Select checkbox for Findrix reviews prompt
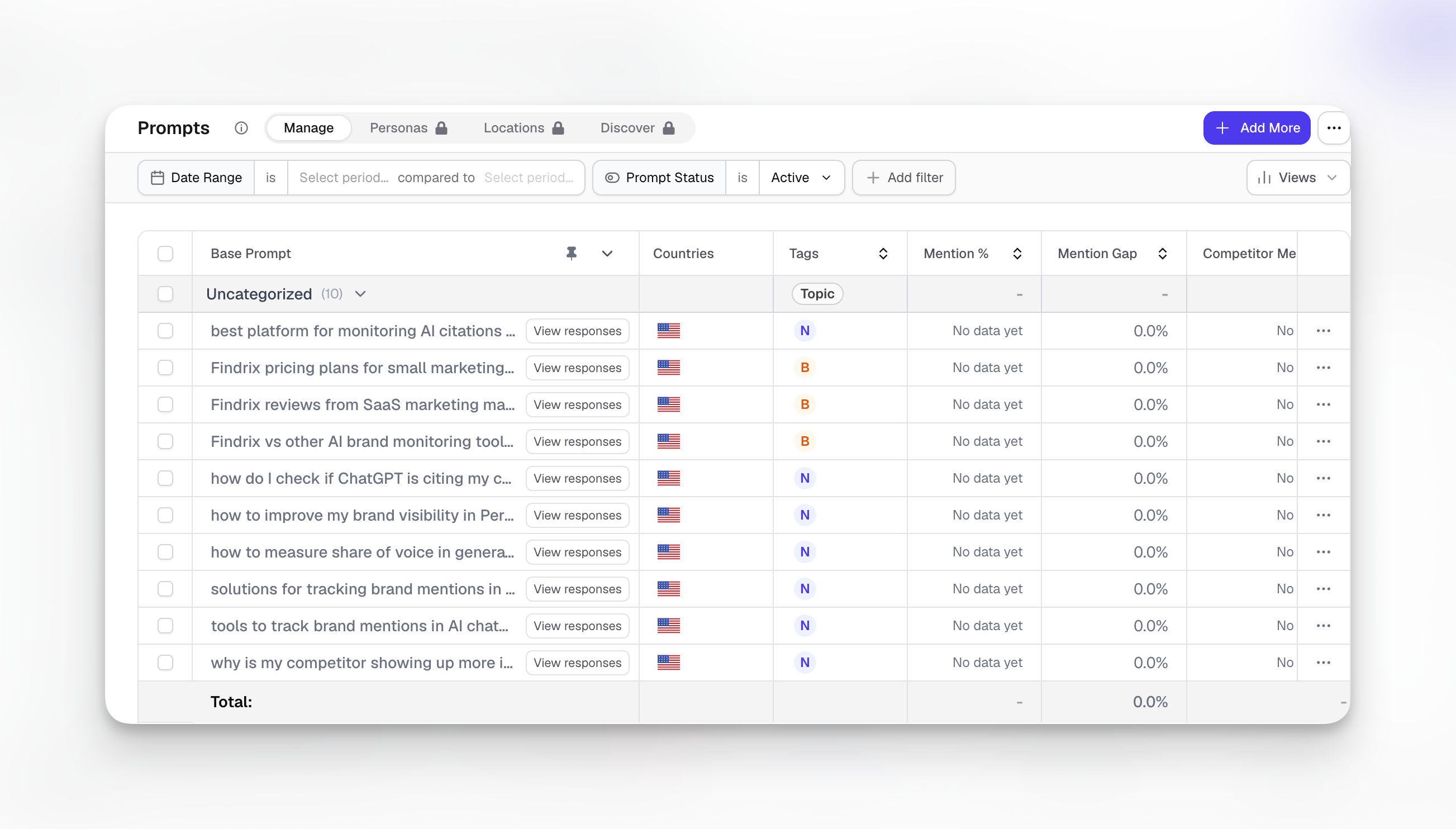The width and height of the screenshot is (1456, 829). coord(165,405)
